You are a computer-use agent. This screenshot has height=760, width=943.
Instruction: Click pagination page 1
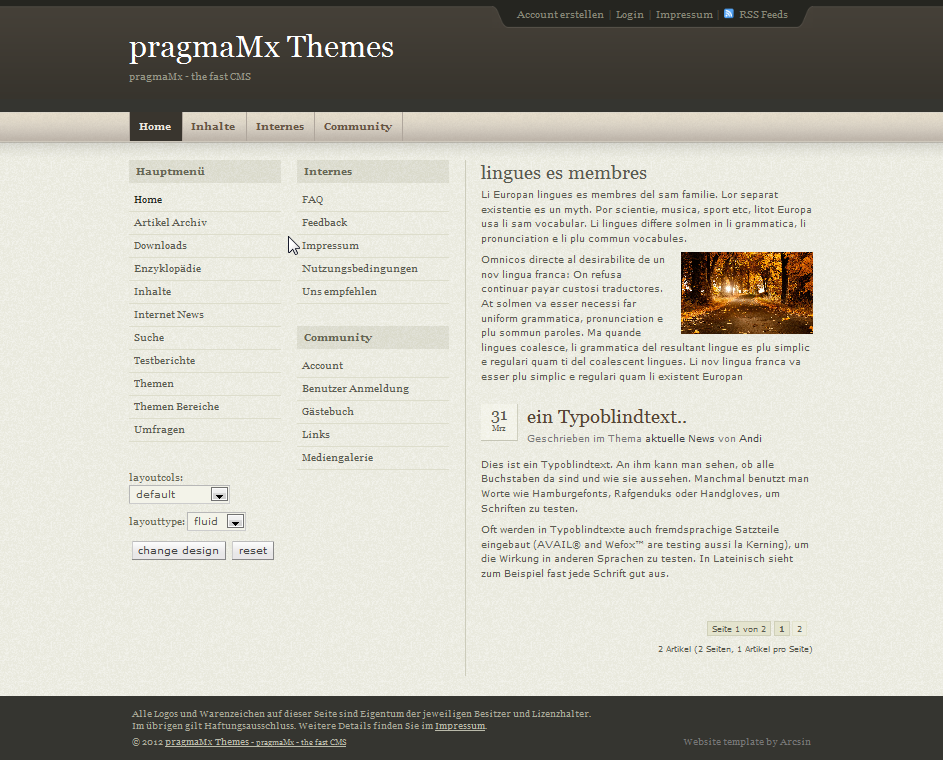[x=781, y=629]
